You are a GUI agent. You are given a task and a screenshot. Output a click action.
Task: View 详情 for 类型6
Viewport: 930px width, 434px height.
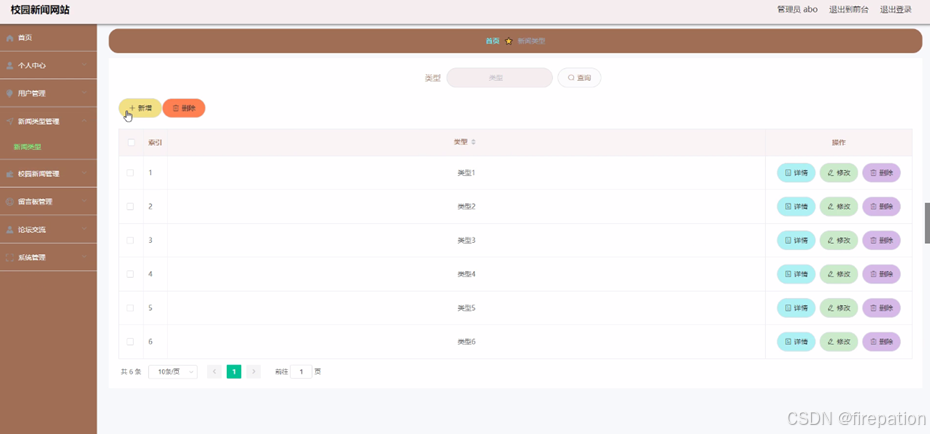point(796,342)
